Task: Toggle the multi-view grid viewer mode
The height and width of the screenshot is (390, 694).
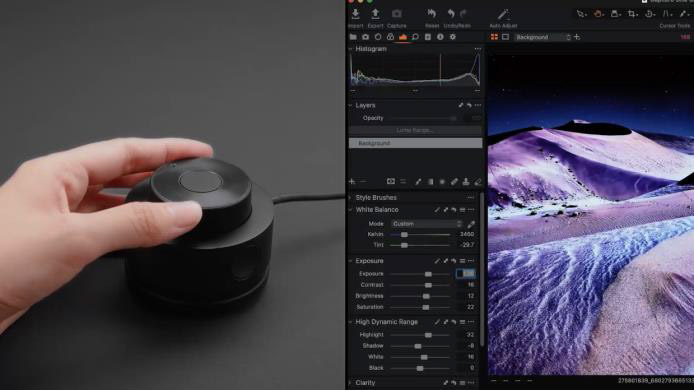Action: (x=494, y=37)
